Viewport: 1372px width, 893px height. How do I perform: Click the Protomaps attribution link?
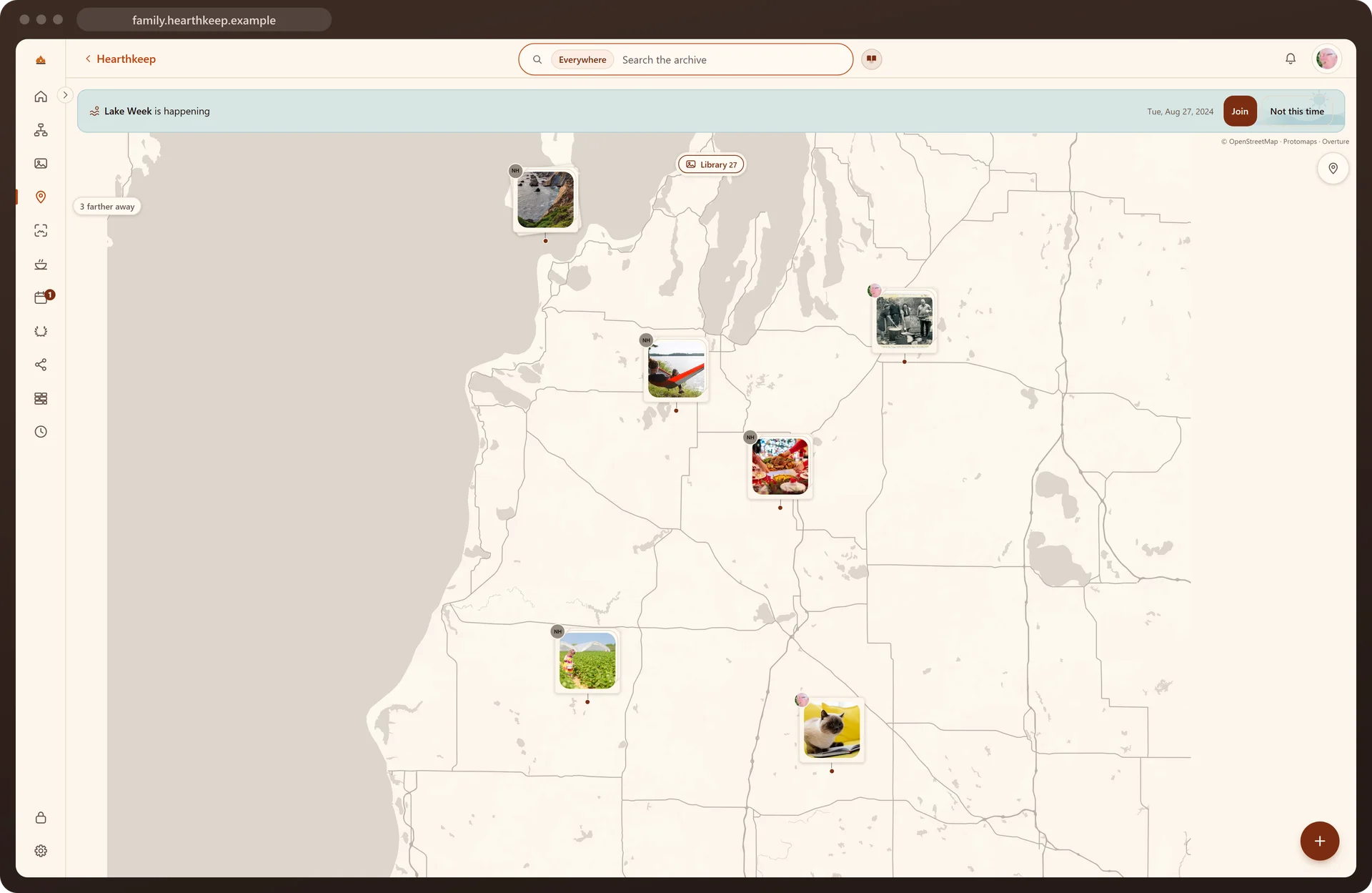click(1300, 142)
